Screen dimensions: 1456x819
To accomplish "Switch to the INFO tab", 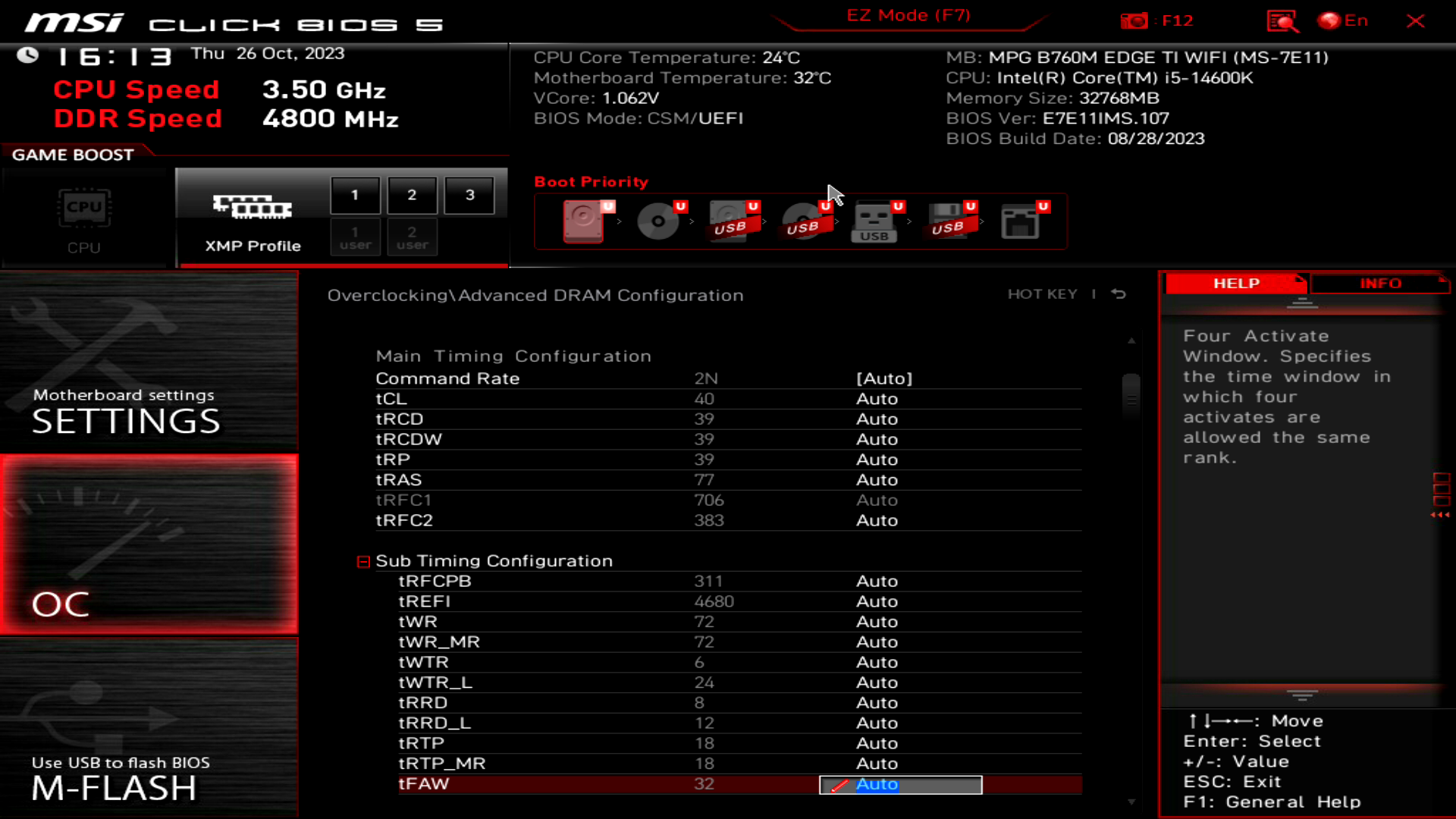I will coord(1379,283).
